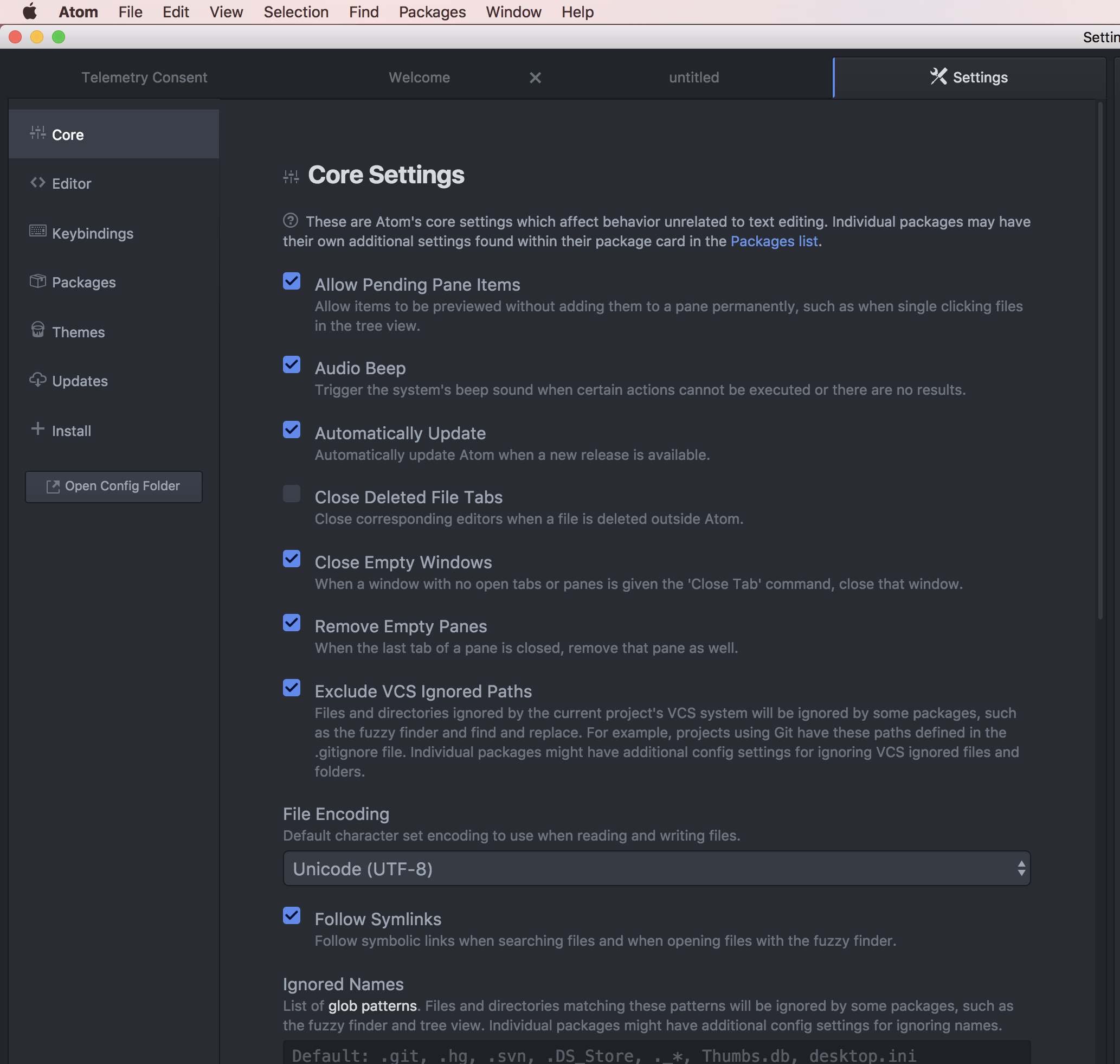Click the Editor code brackets icon
This screenshot has height=1064, width=1120.
pyautogui.click(x=37, y=182)
